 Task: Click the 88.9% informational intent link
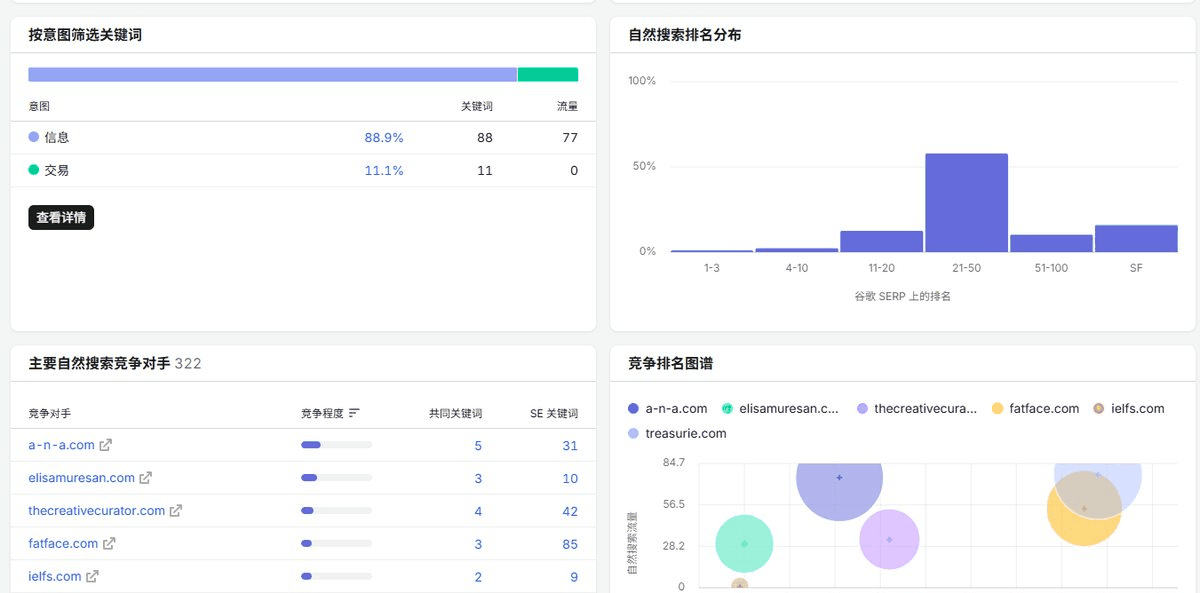click(x=384, y=138)
